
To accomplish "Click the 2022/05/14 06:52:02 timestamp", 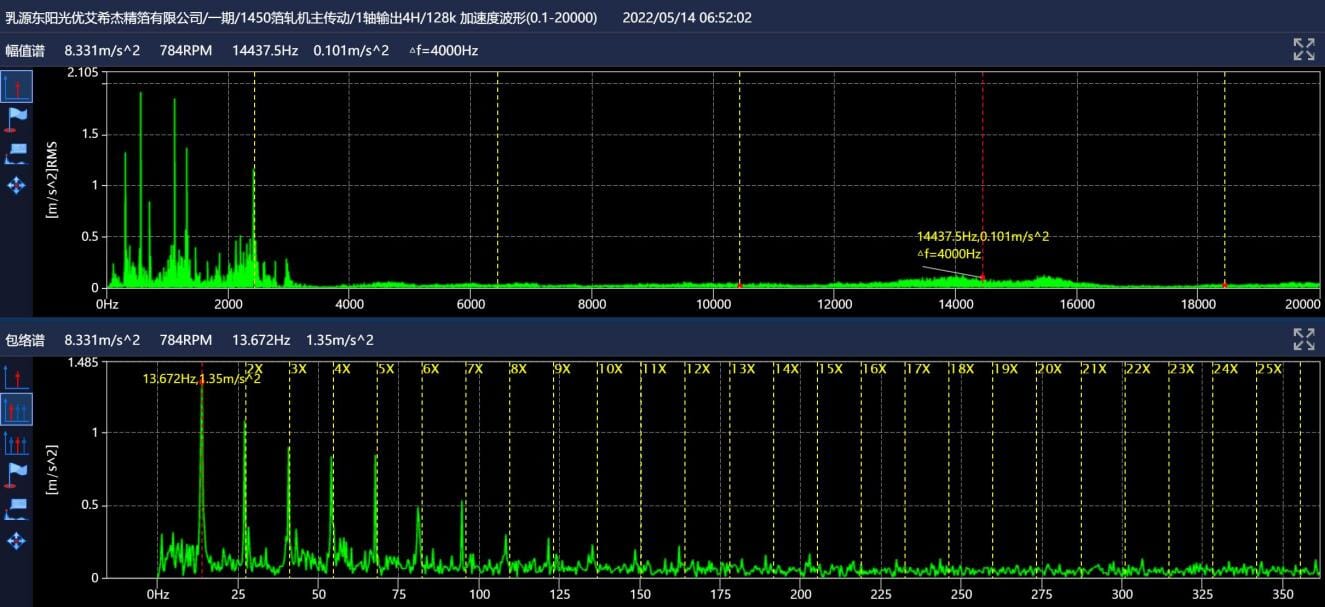I will [687, 18].
